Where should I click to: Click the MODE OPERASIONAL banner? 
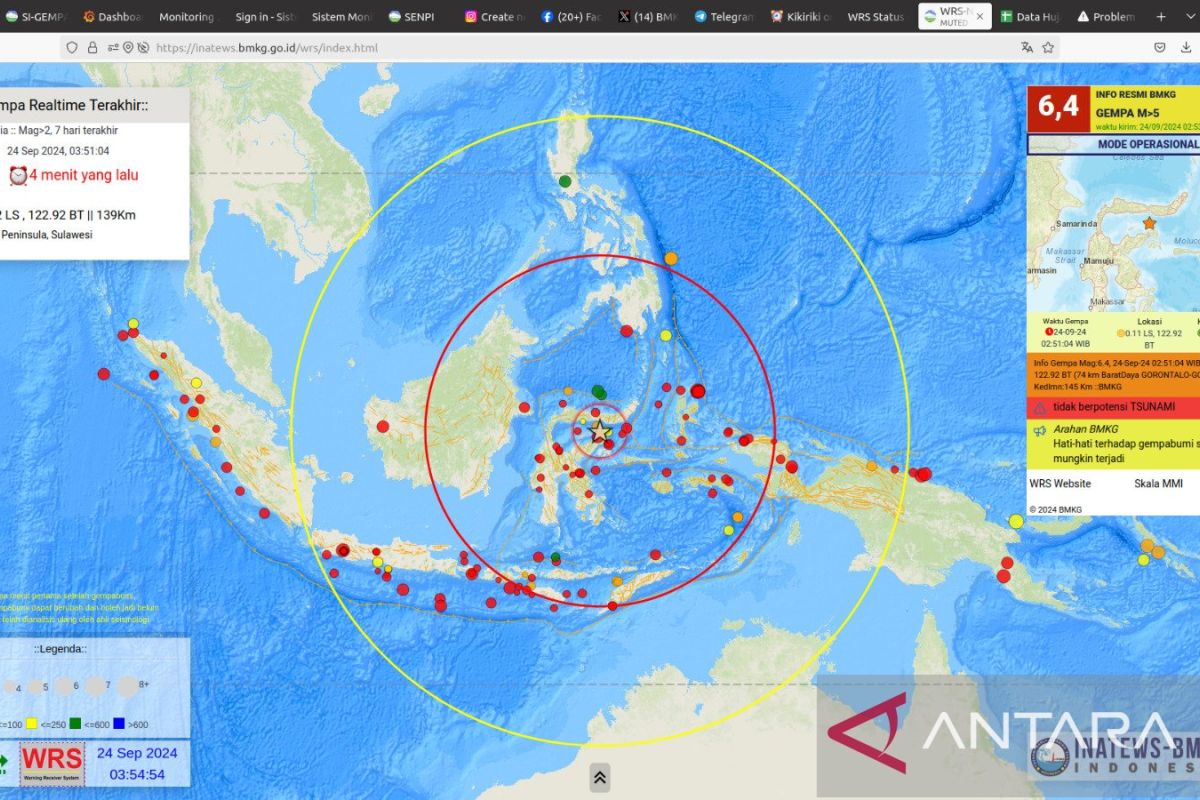[x=1114, y=144]
